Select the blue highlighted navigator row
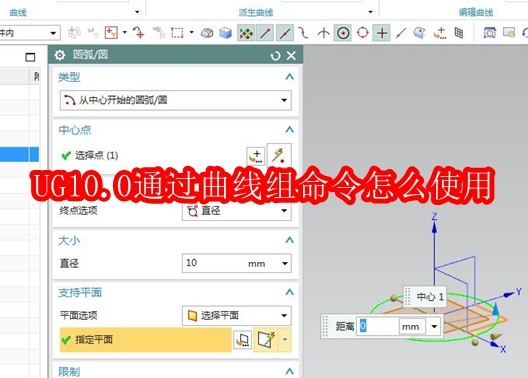Image resolution: width=528 pixels, height=378 pixels. pyautogui.click(x=19, y=154)
